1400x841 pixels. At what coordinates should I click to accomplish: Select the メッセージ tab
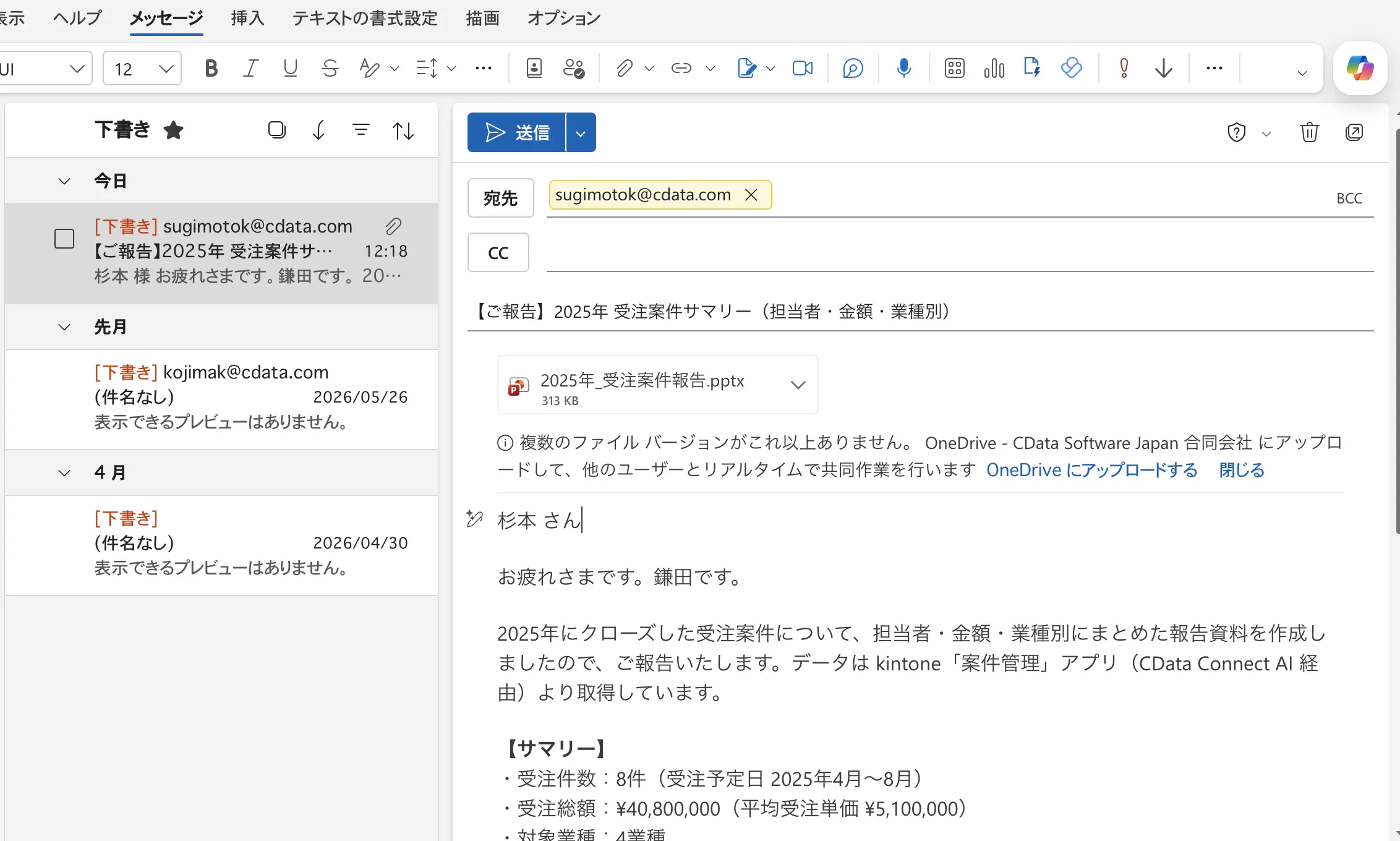pos(166,18)
